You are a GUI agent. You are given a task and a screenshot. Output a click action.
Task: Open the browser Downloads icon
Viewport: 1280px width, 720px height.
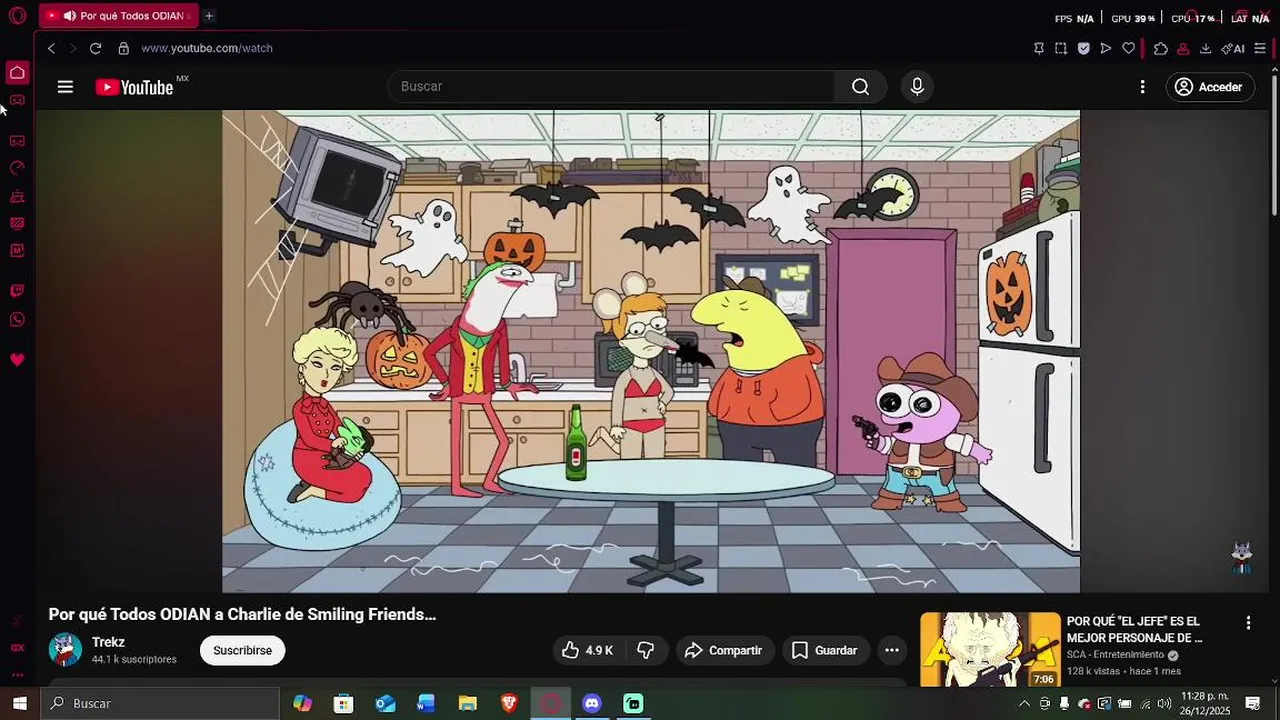(1205, 48)
